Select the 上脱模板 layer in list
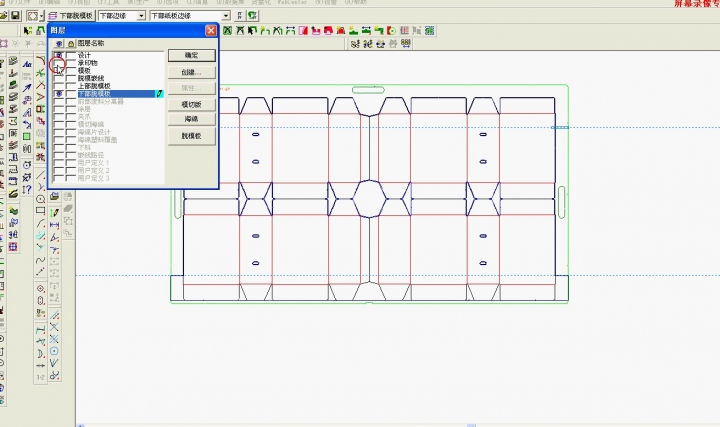Screen dimensions: 720x427 pos(96,85)
